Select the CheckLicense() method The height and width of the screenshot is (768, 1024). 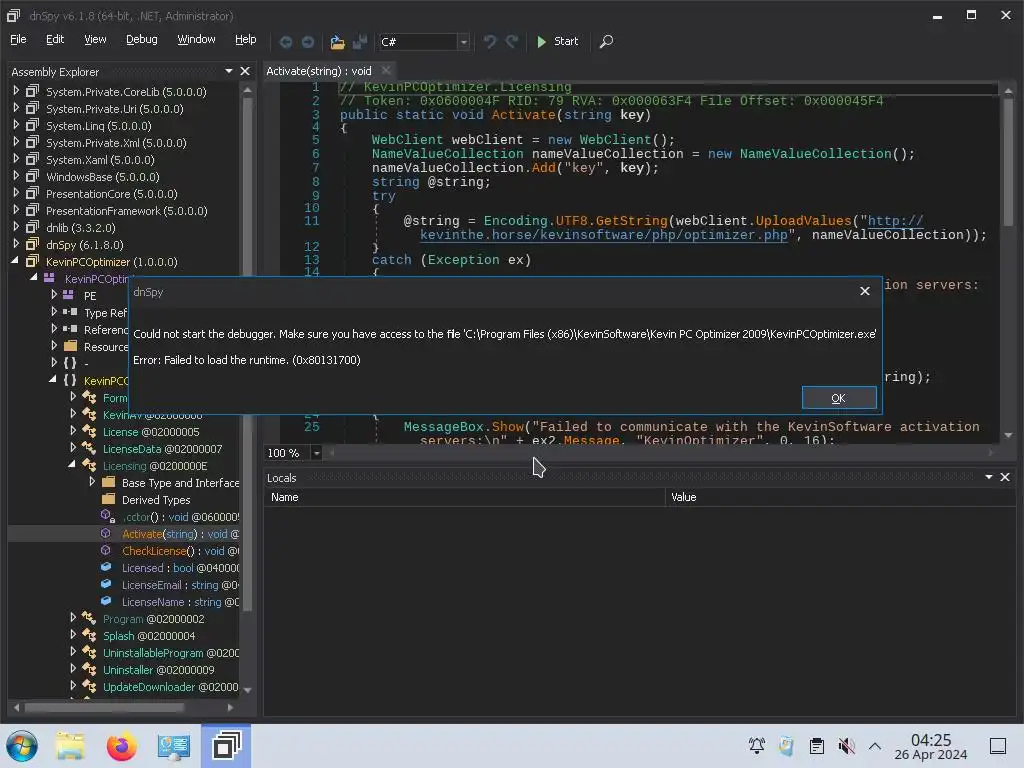(x=180, y=551)
